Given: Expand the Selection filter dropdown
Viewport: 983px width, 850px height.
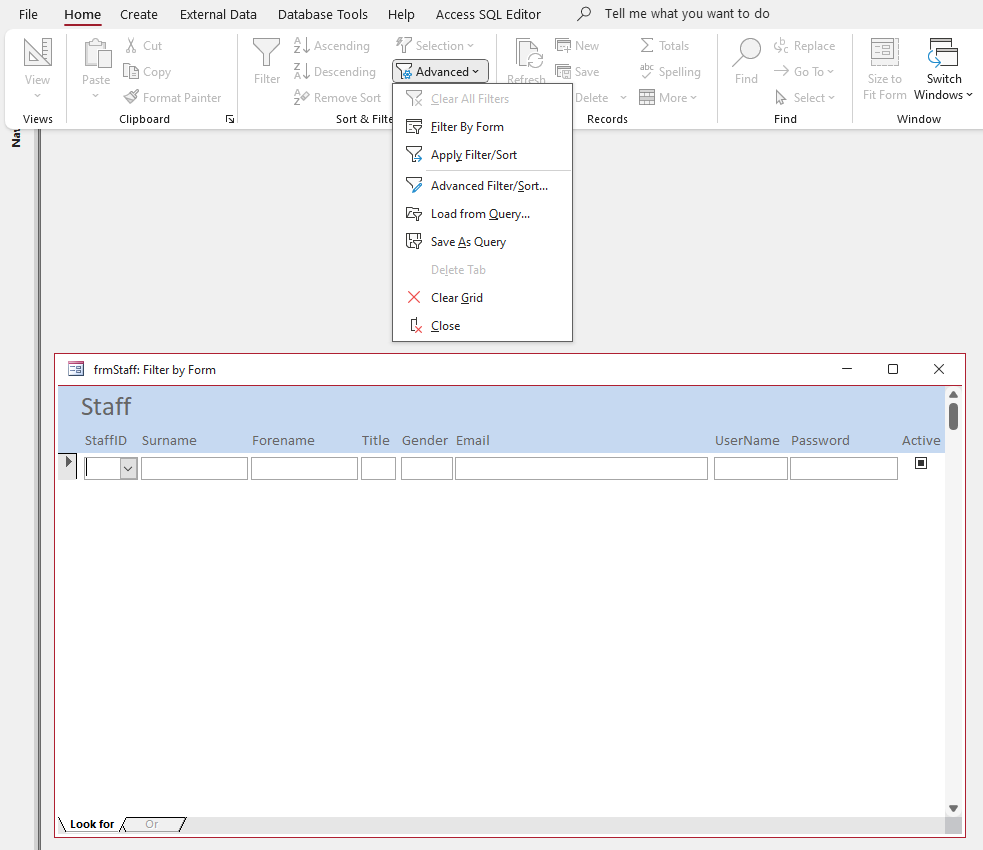Looking at the screenshot, I should 470,46.
